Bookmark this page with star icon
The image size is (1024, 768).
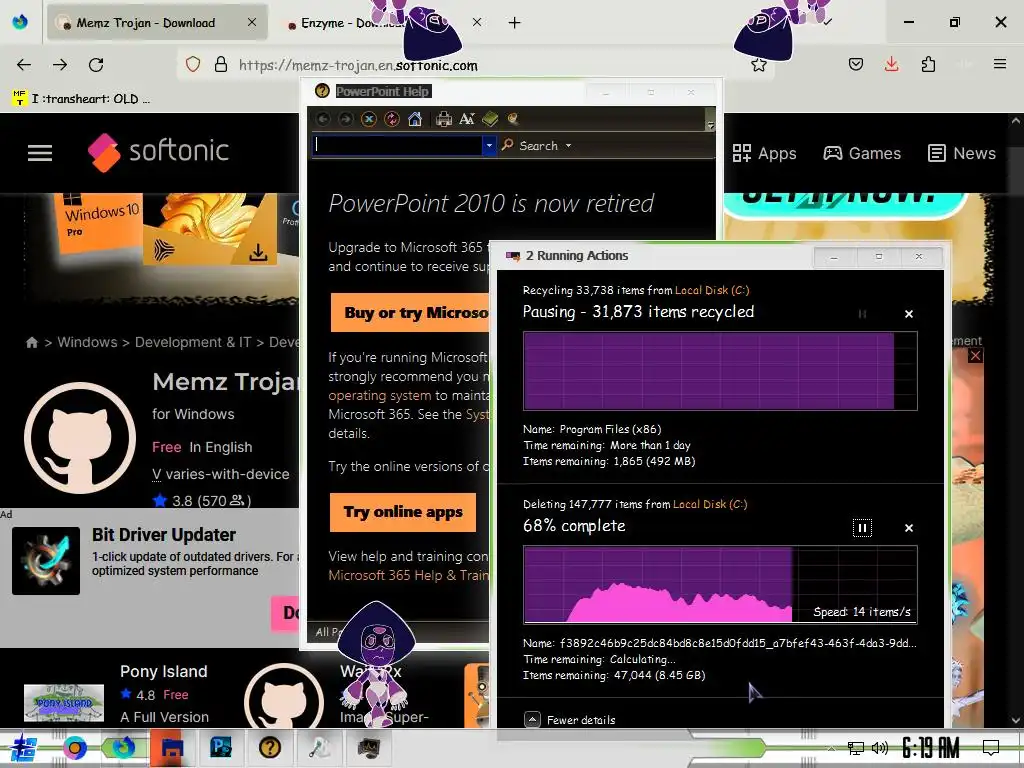click(758, 65)
